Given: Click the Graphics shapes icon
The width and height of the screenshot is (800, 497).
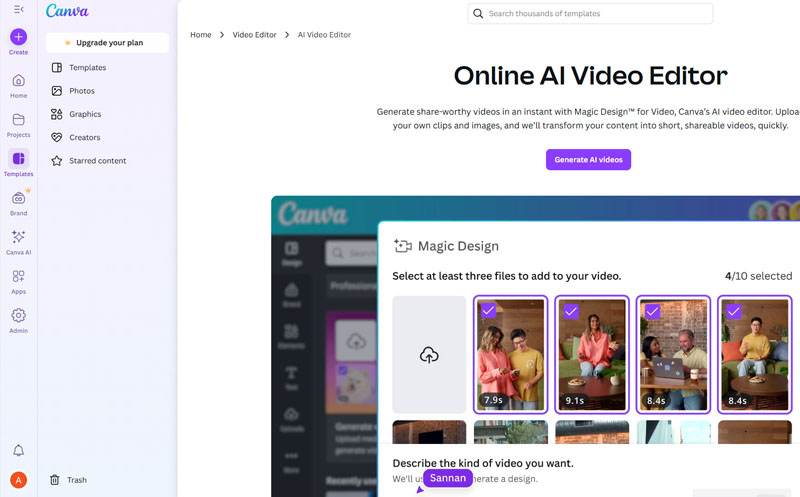Looking at the screenshot, I should coord(57,114).
